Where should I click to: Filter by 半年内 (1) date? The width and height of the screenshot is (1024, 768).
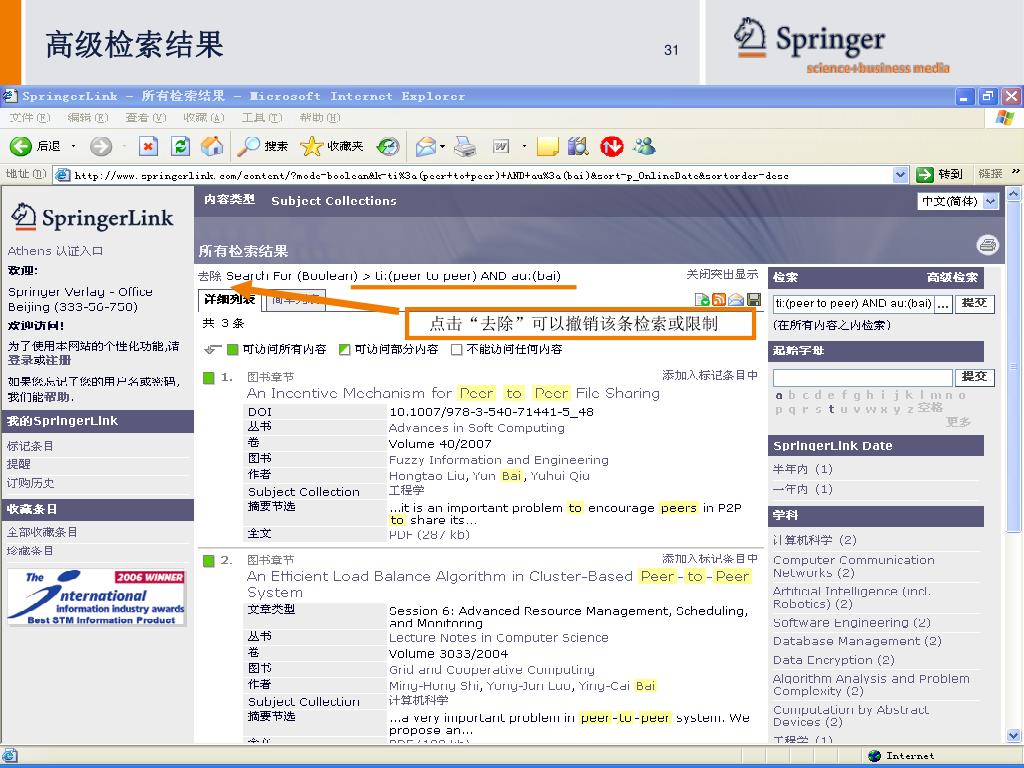(x=803, y=469)
